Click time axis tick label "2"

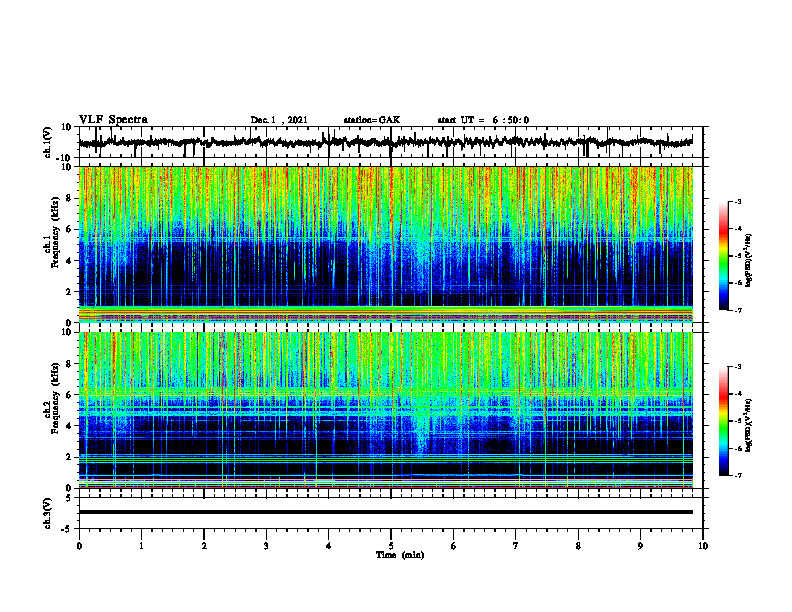204,546
